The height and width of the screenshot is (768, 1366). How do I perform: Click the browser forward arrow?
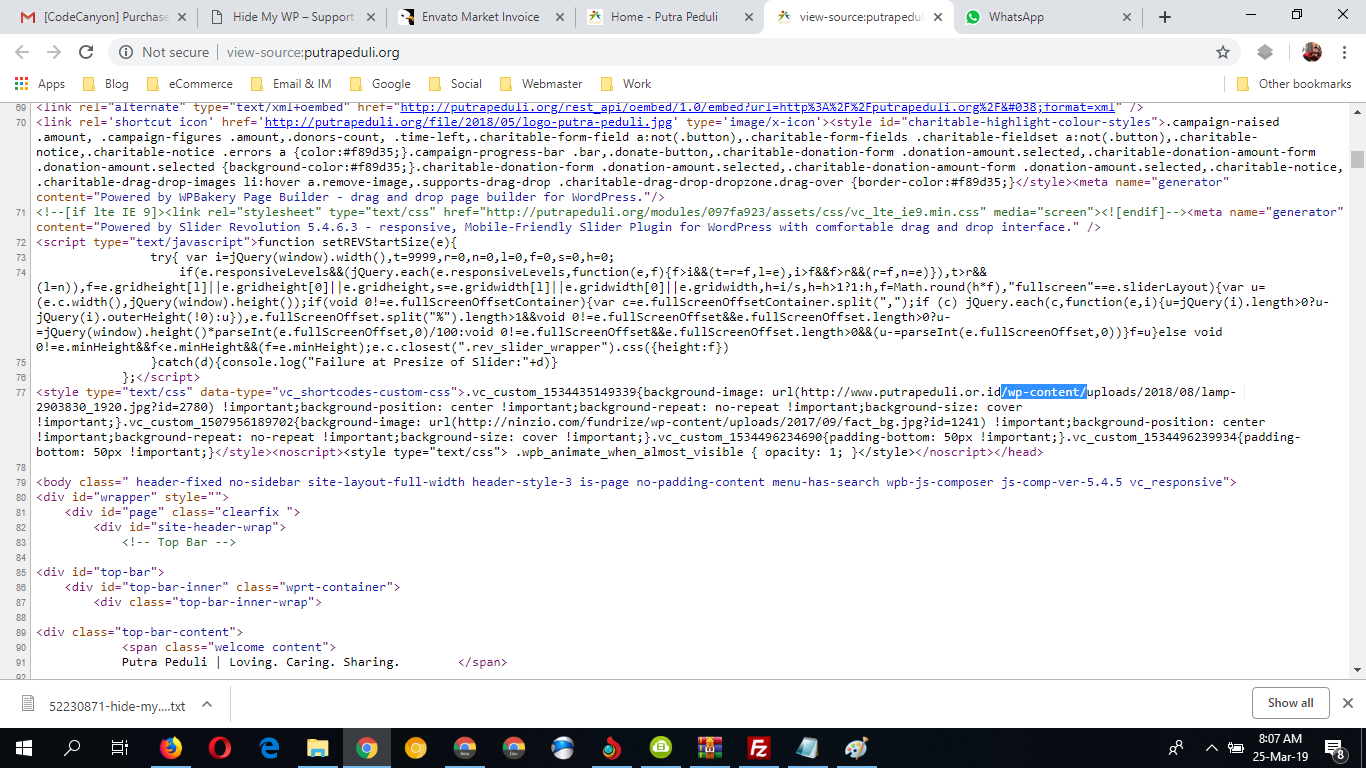coord(54,52)
